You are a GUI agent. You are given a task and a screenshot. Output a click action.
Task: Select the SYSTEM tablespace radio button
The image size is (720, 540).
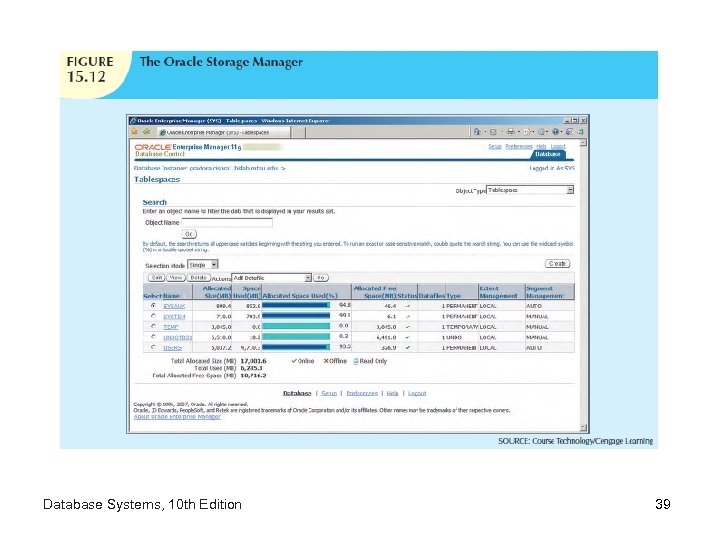click(153, 316)
